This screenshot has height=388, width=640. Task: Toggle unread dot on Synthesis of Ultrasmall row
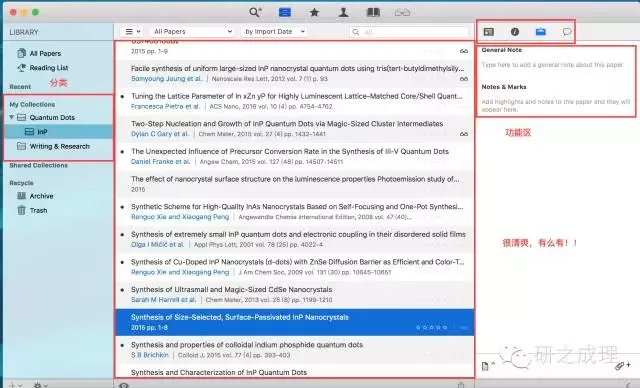(x=122, y=290)
